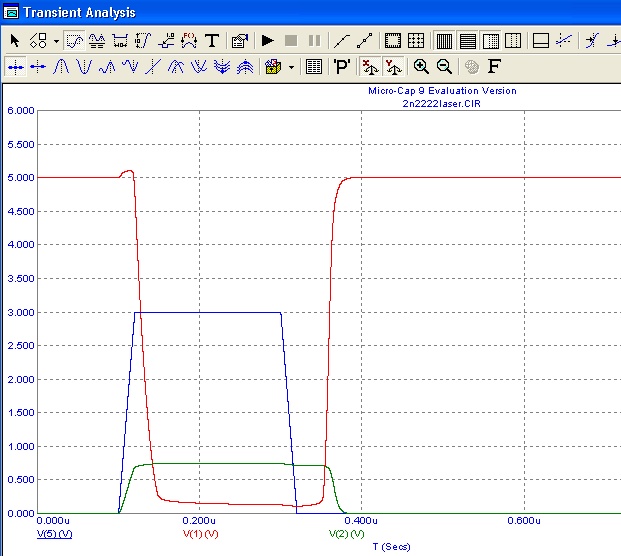The image size is (621, 556).
Task: Click the vertical grid lines toggle icon
Action: coord(443,41)
